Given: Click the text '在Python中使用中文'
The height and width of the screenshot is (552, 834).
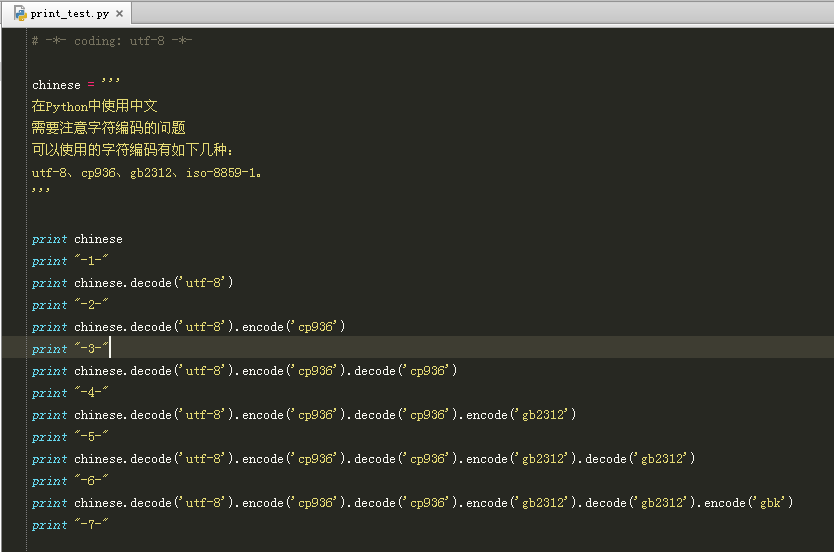Looking at the screenshot, I should pos(95,106).
